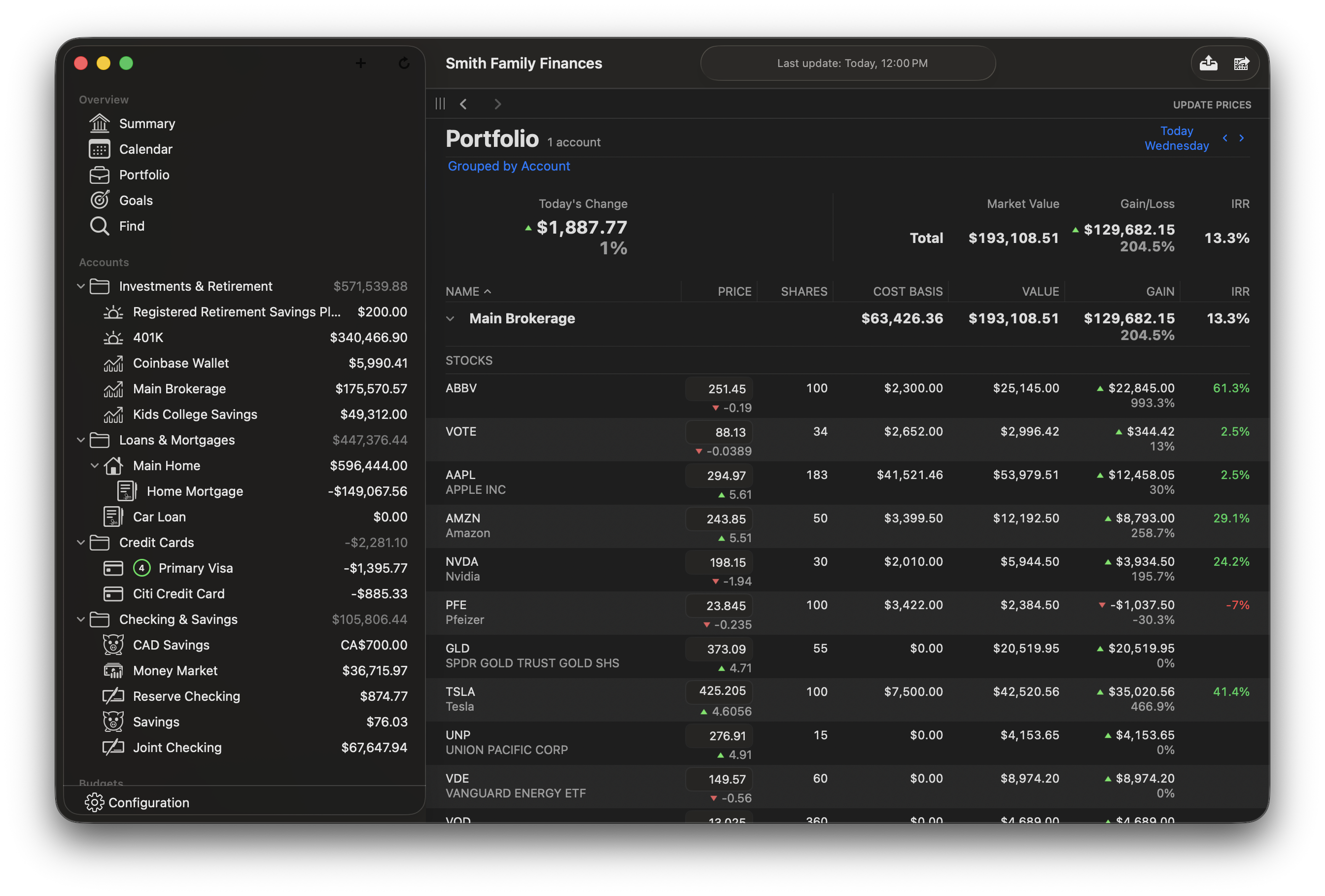Select the NVDA Nvidia stock row

click(x=847, y=569)
